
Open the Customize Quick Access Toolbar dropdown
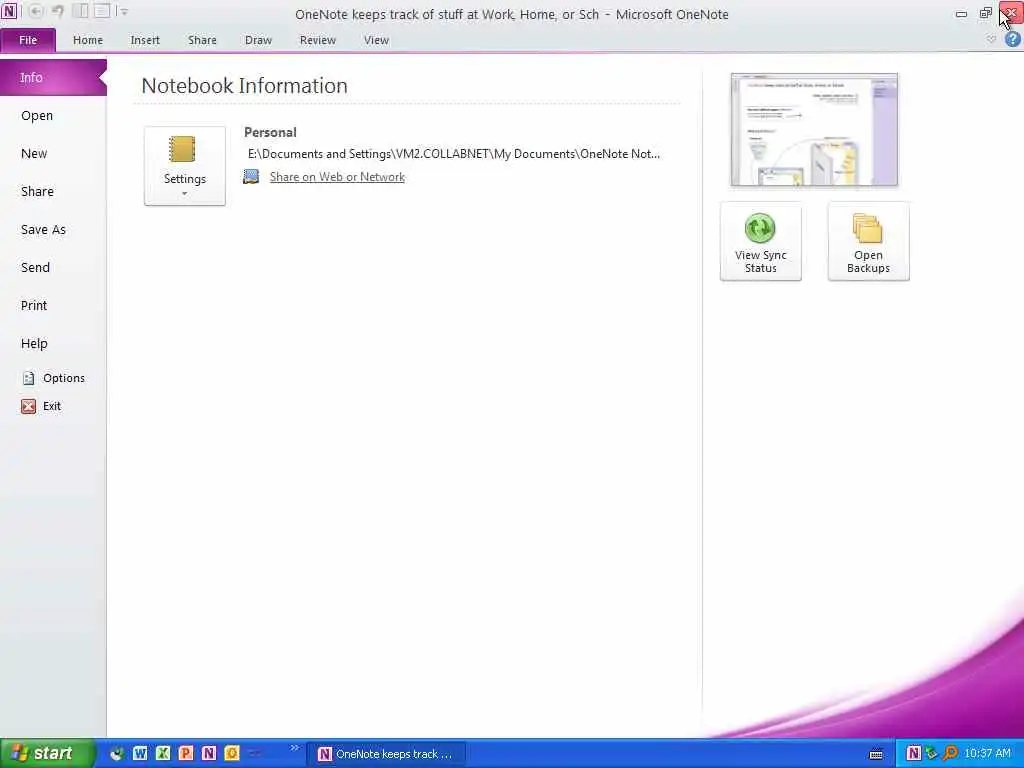tap(124, 12)
